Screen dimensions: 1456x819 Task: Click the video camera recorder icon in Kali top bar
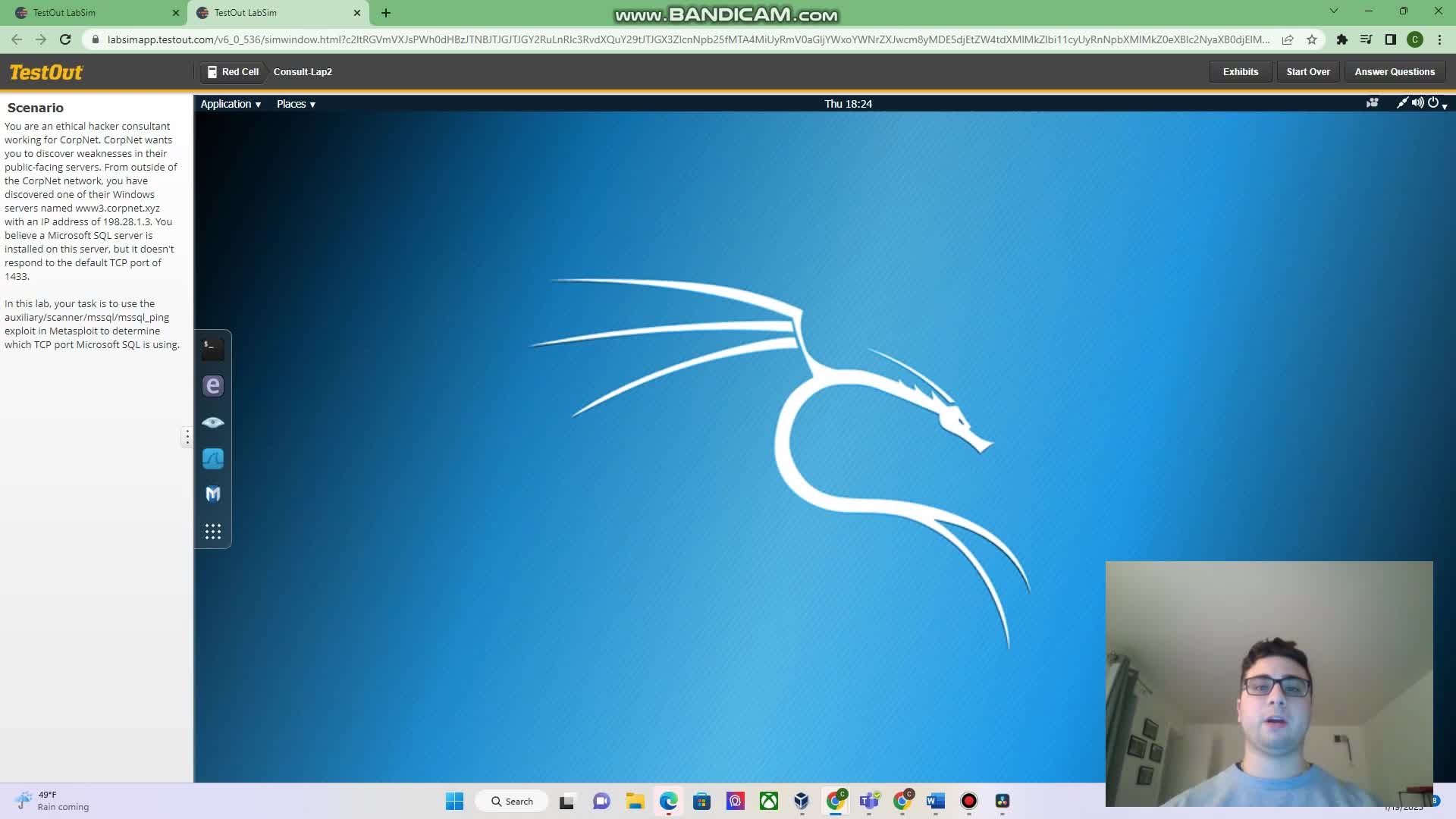[1373, 103]
